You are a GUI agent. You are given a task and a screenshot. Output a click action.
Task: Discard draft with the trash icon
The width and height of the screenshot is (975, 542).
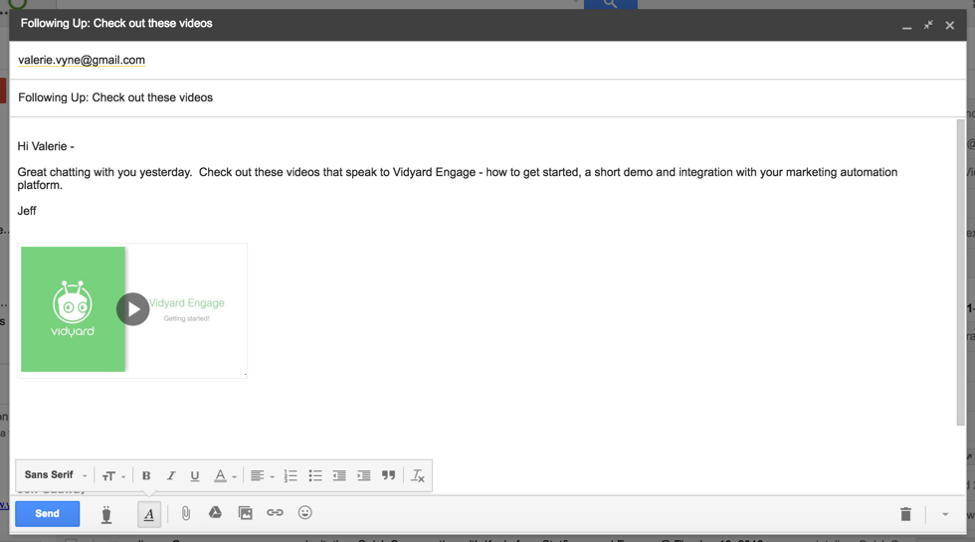coord(905,514)
